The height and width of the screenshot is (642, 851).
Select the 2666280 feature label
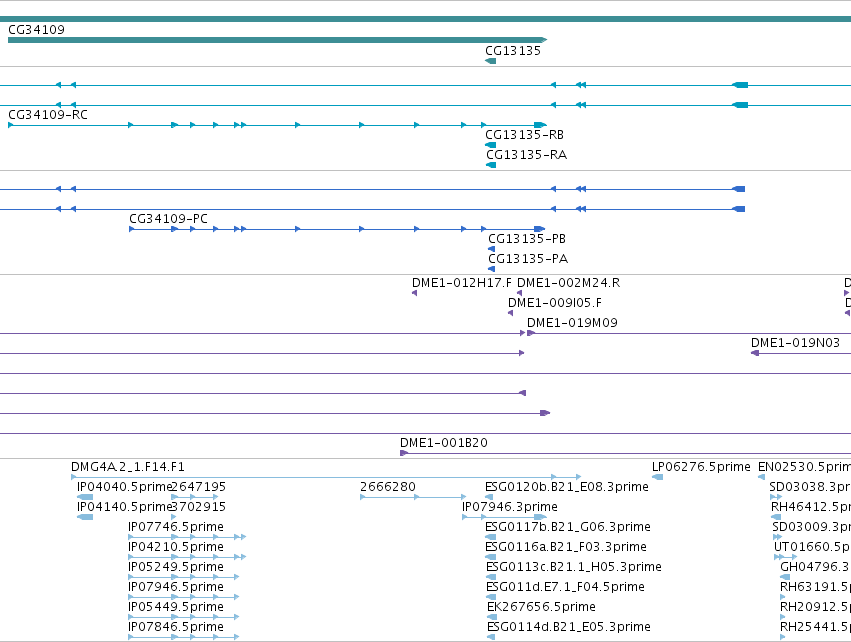coord(388,487)
